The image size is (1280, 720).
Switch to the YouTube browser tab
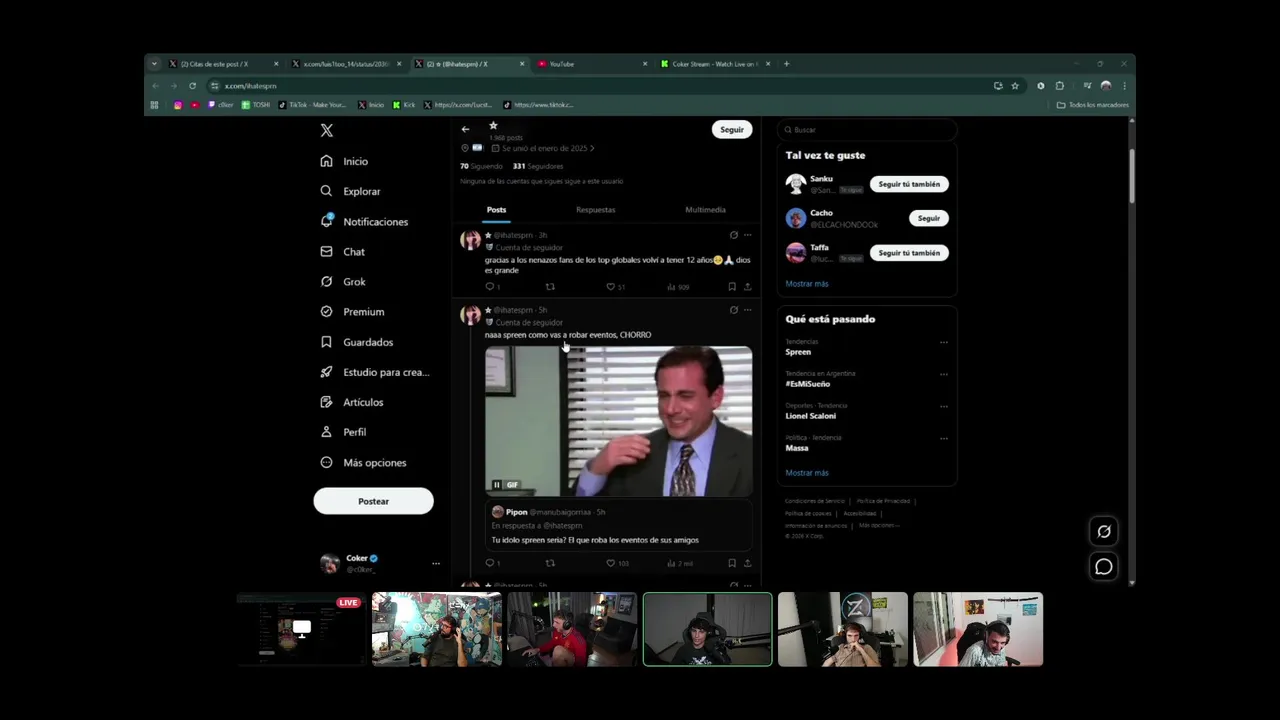click(592, 64)
